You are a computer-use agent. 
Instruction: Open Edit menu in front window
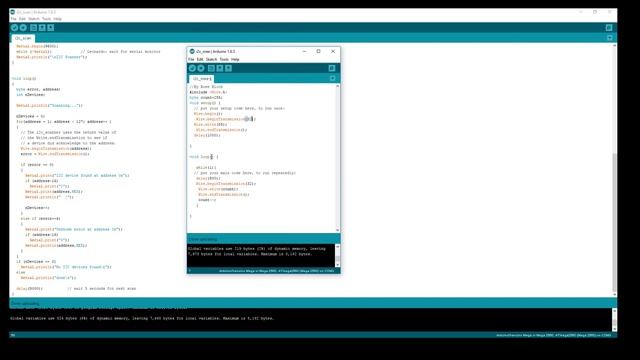pyautogui.click(x=200, y=60)
